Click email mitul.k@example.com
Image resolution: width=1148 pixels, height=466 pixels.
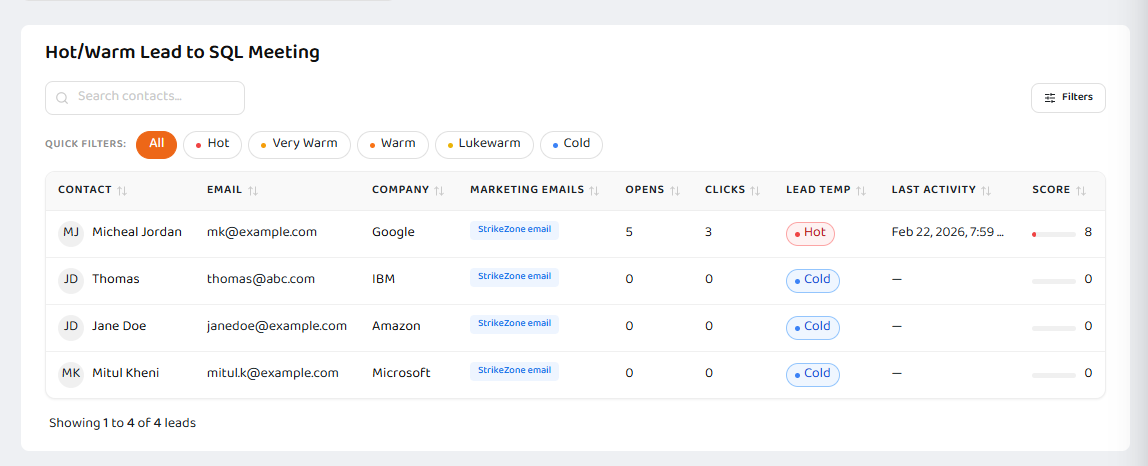point(273,373)
